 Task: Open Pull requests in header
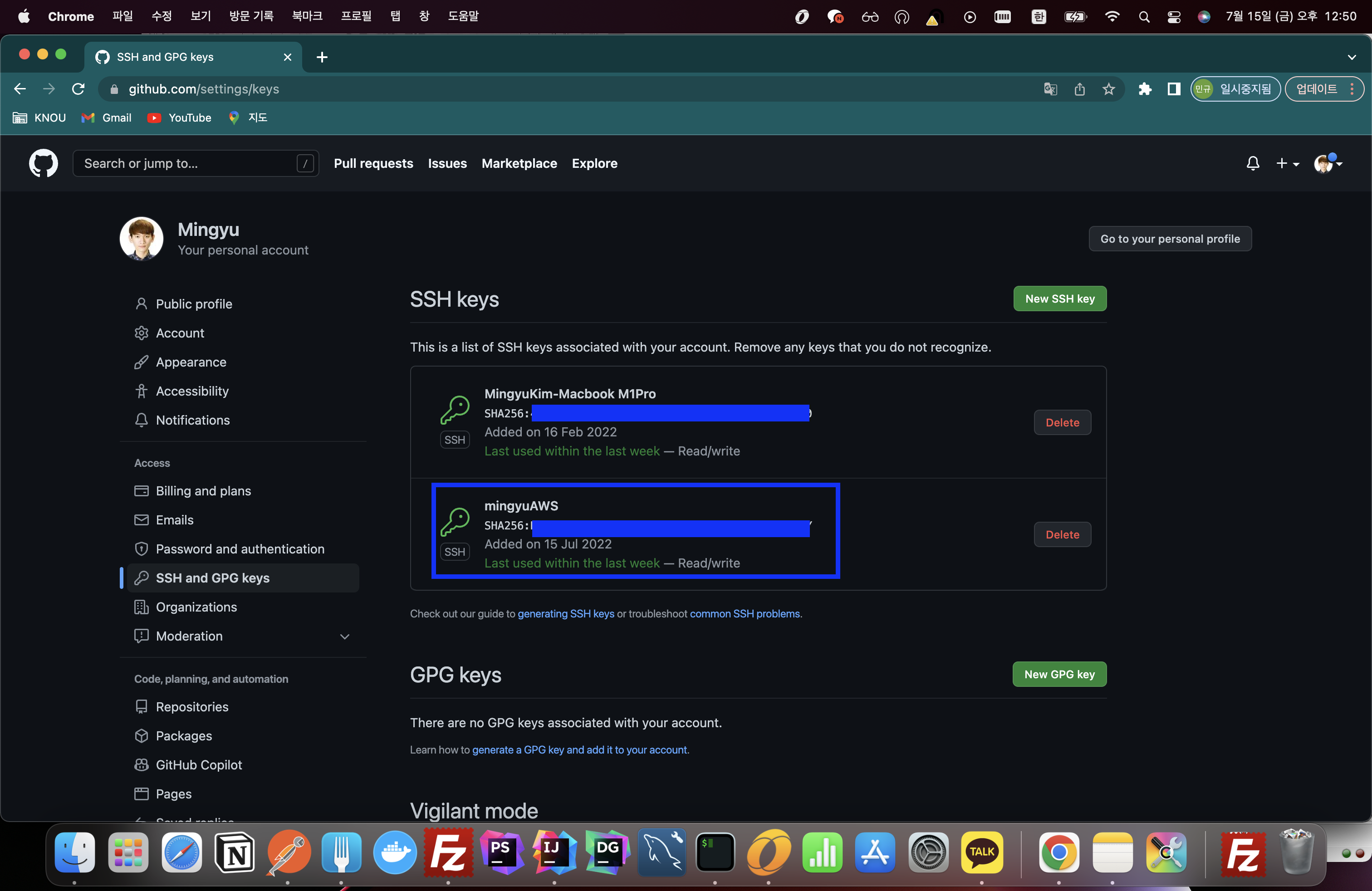pyautogui.click(x=373, y=164)
